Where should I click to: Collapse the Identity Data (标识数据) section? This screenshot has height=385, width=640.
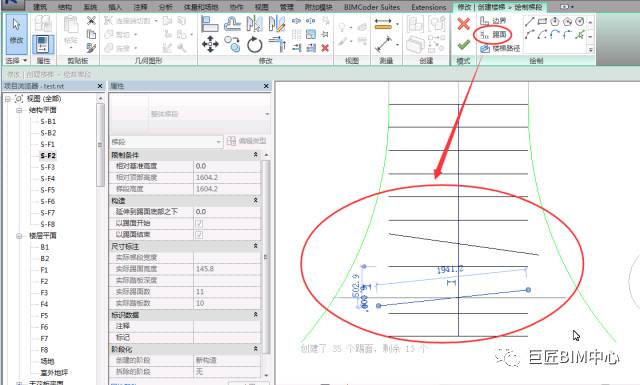click(256, 315)
